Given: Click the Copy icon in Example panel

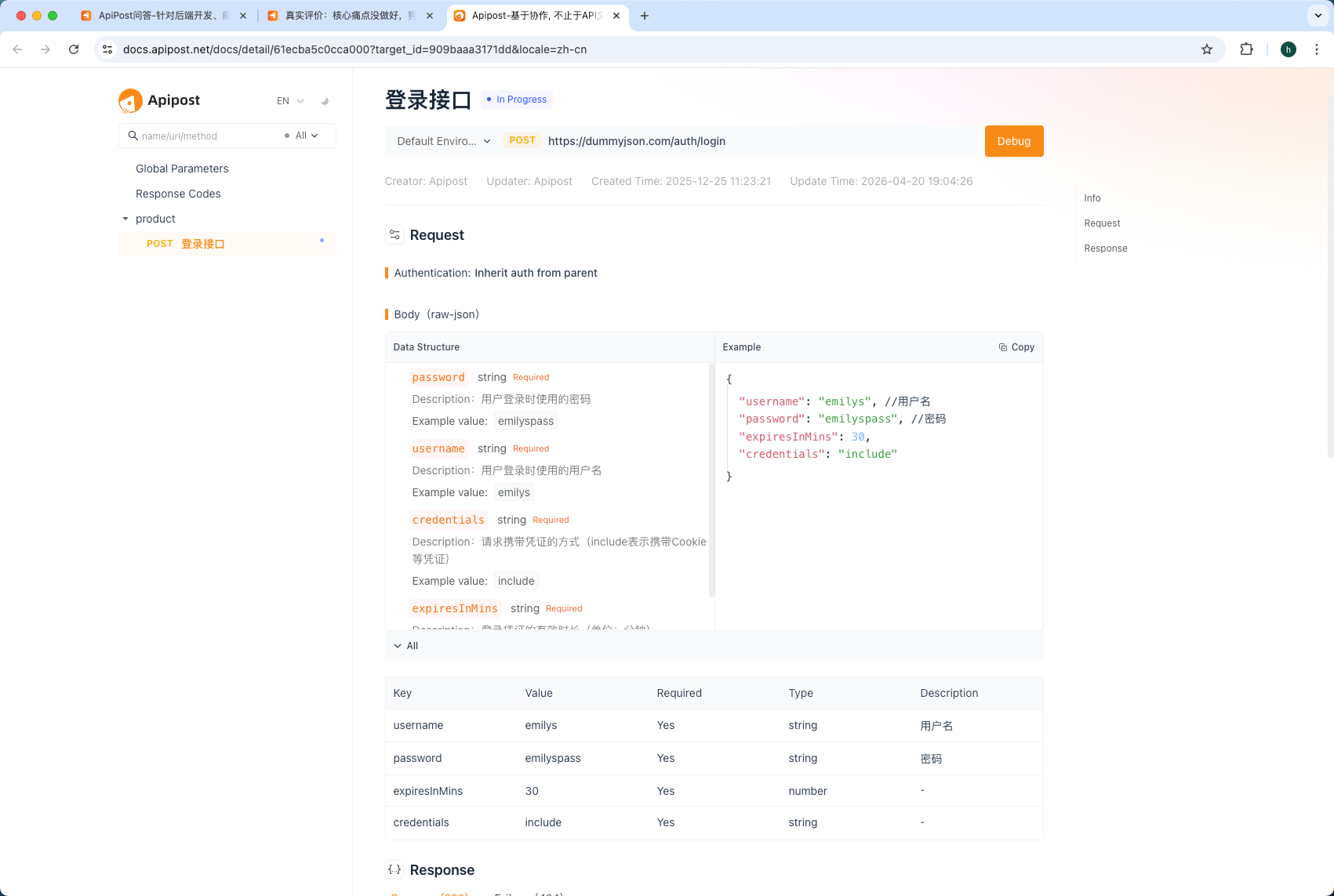Looking at the screenshot, I should click(x=1003, y=347).
